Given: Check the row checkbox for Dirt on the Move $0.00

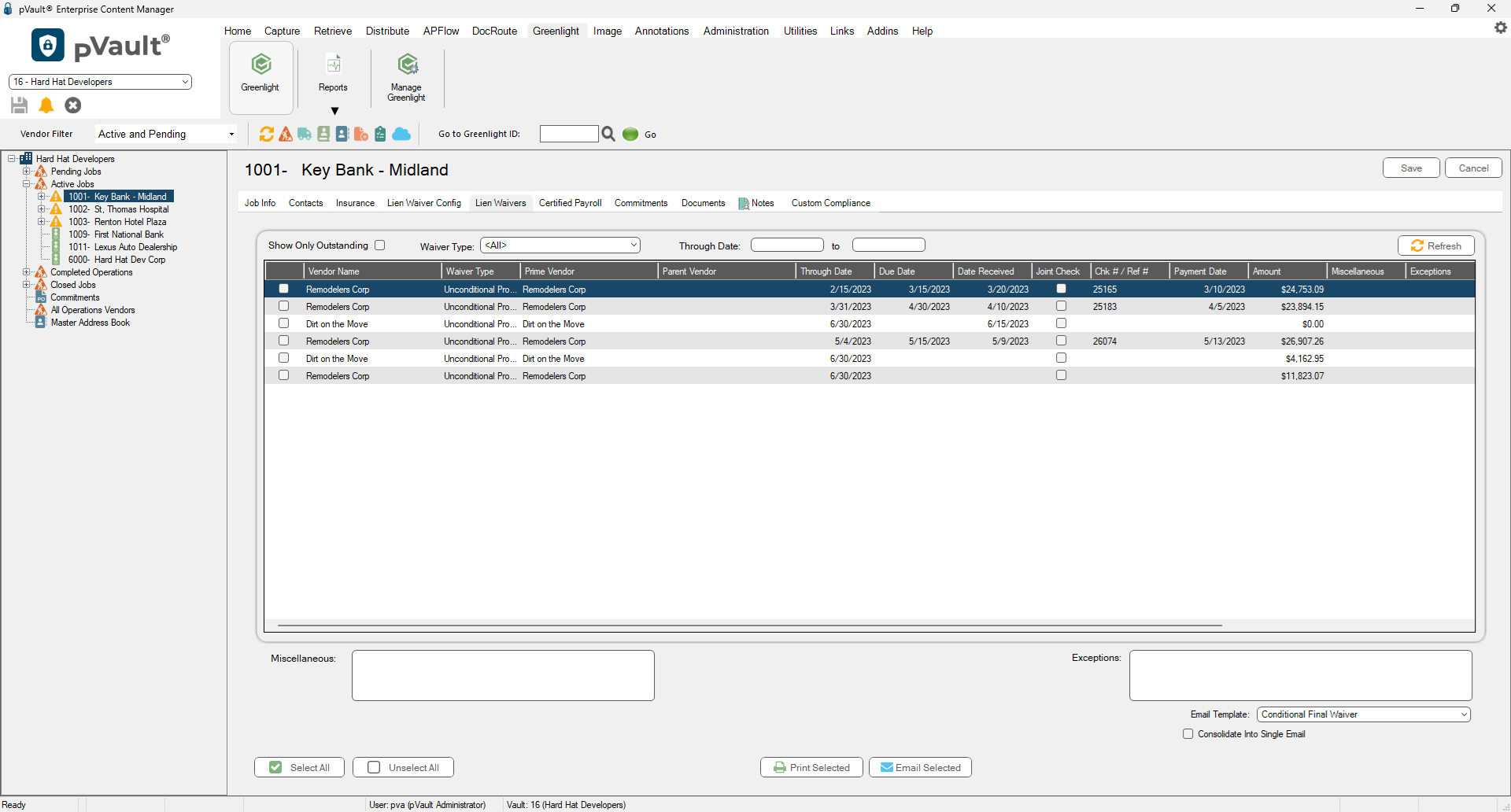Looking at the screenshot, I should [x=284, y=323].
